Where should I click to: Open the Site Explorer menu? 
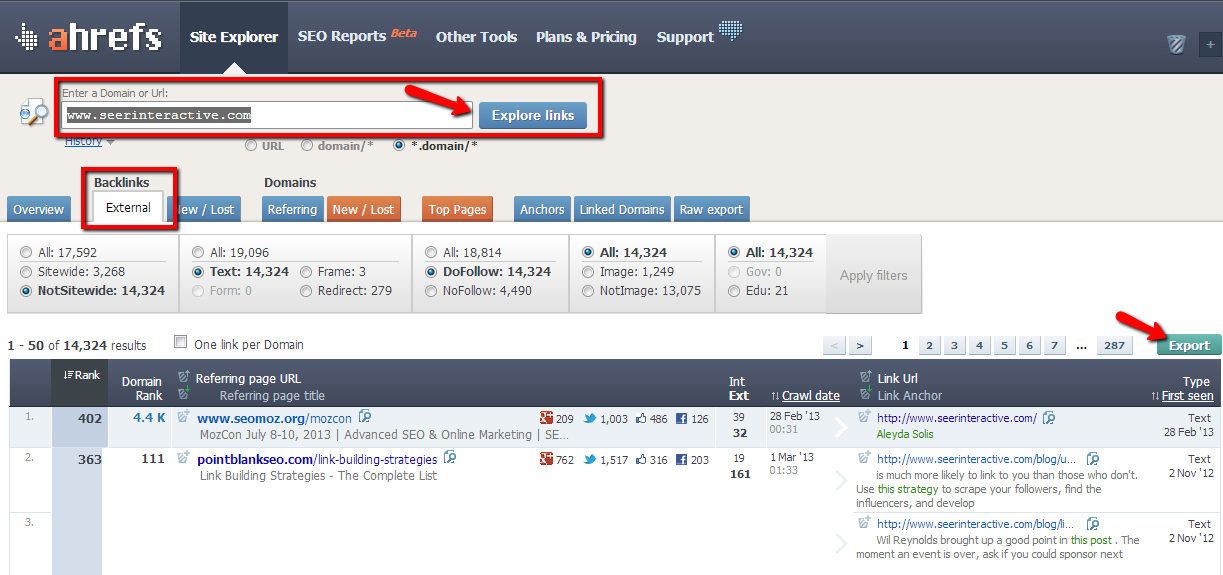click(x=234, y=37)
